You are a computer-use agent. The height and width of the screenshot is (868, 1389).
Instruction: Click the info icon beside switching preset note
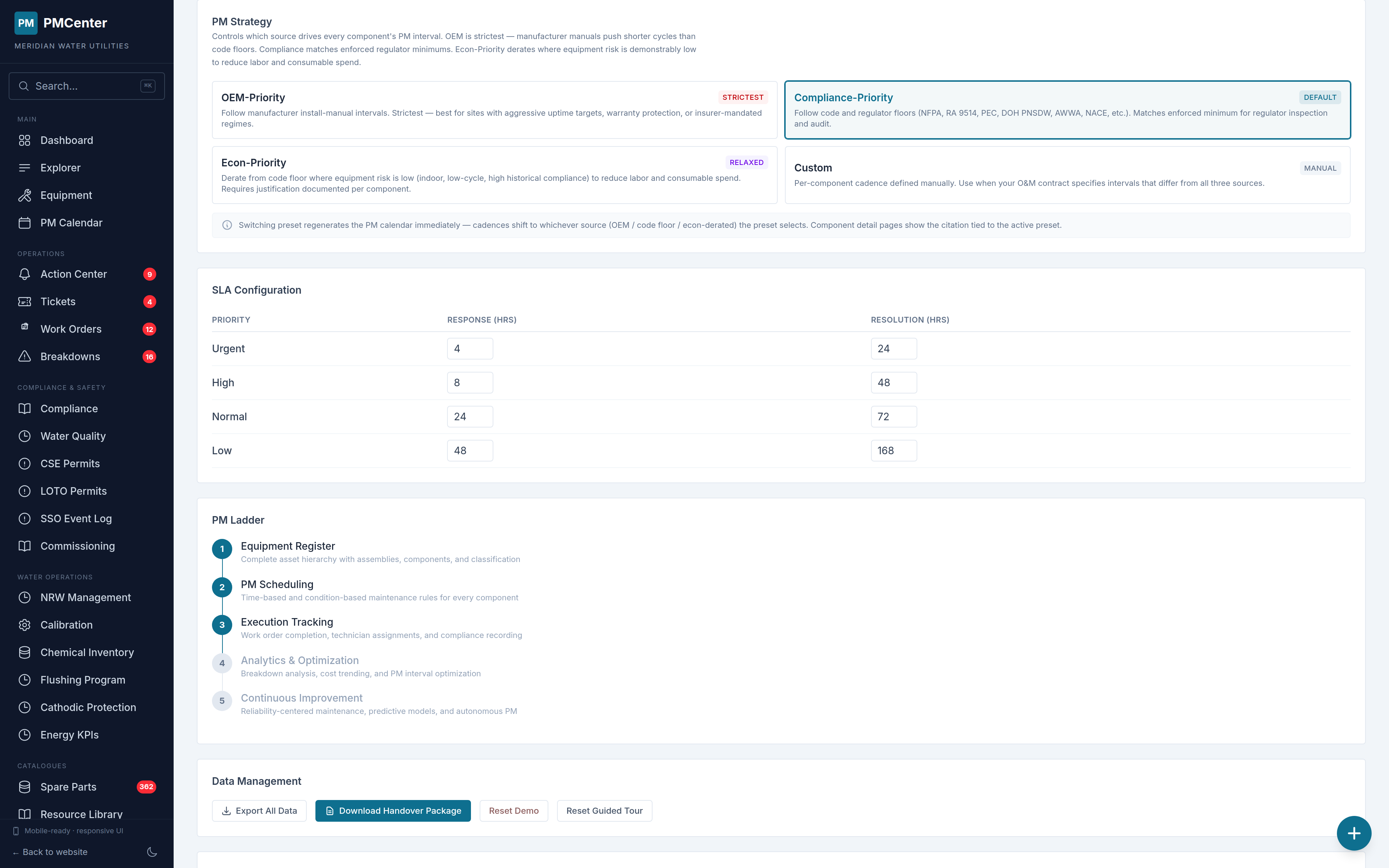pos(227,225)
